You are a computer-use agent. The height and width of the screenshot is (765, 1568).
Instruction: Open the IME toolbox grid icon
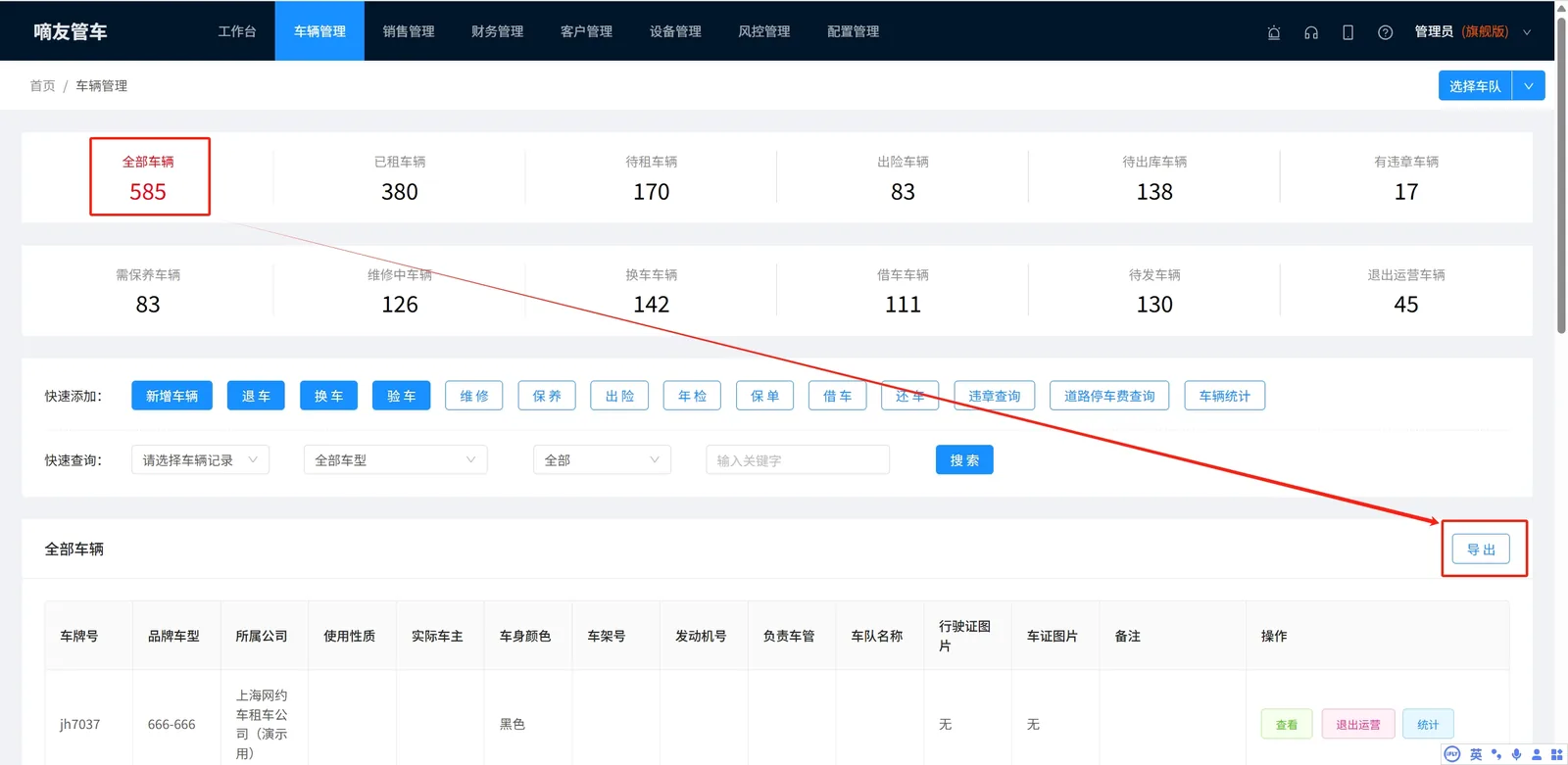tap(1556, 754)
